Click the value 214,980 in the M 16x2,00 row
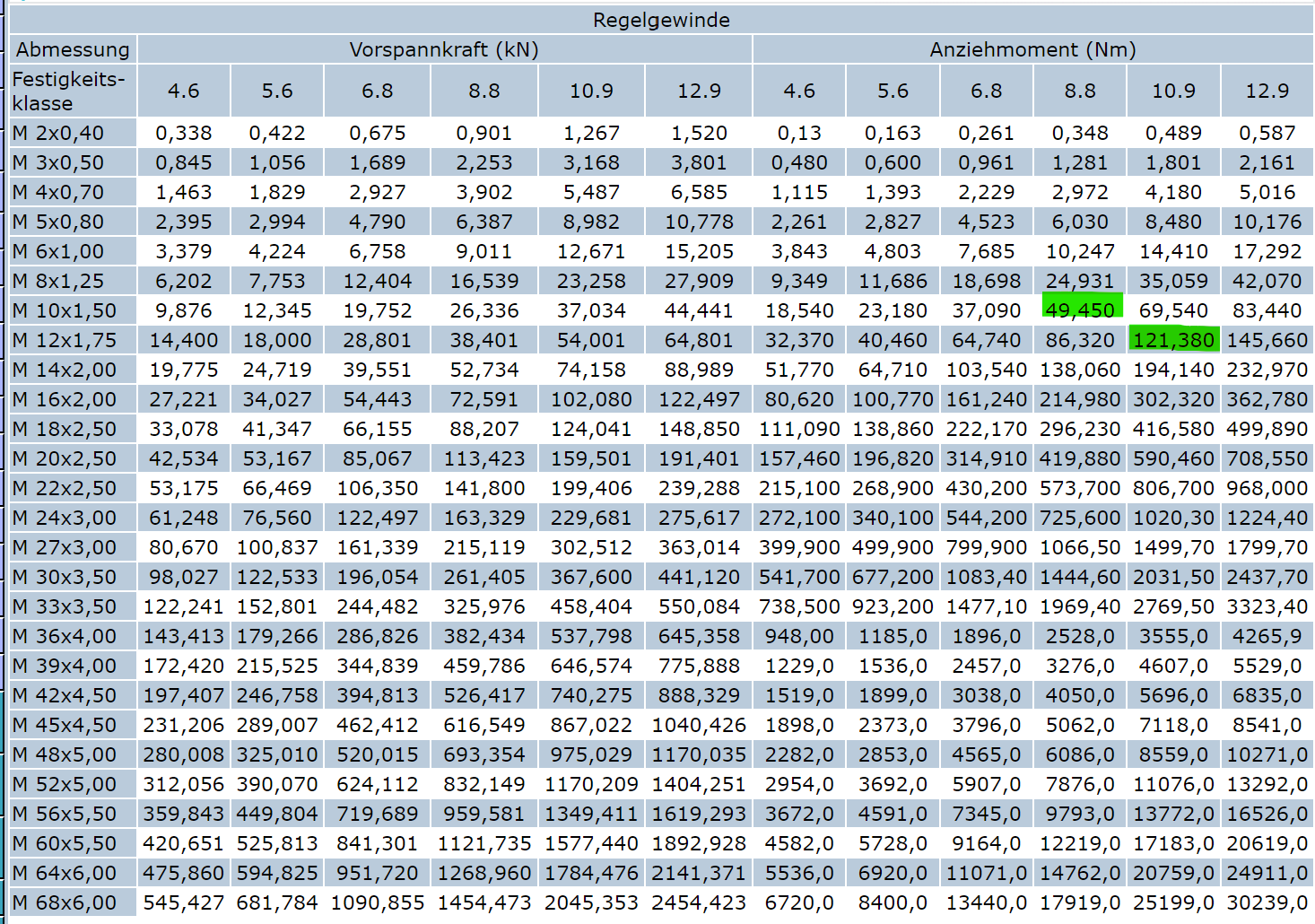The height and width of the screenshot is (924, 1315). point(1080,399)
